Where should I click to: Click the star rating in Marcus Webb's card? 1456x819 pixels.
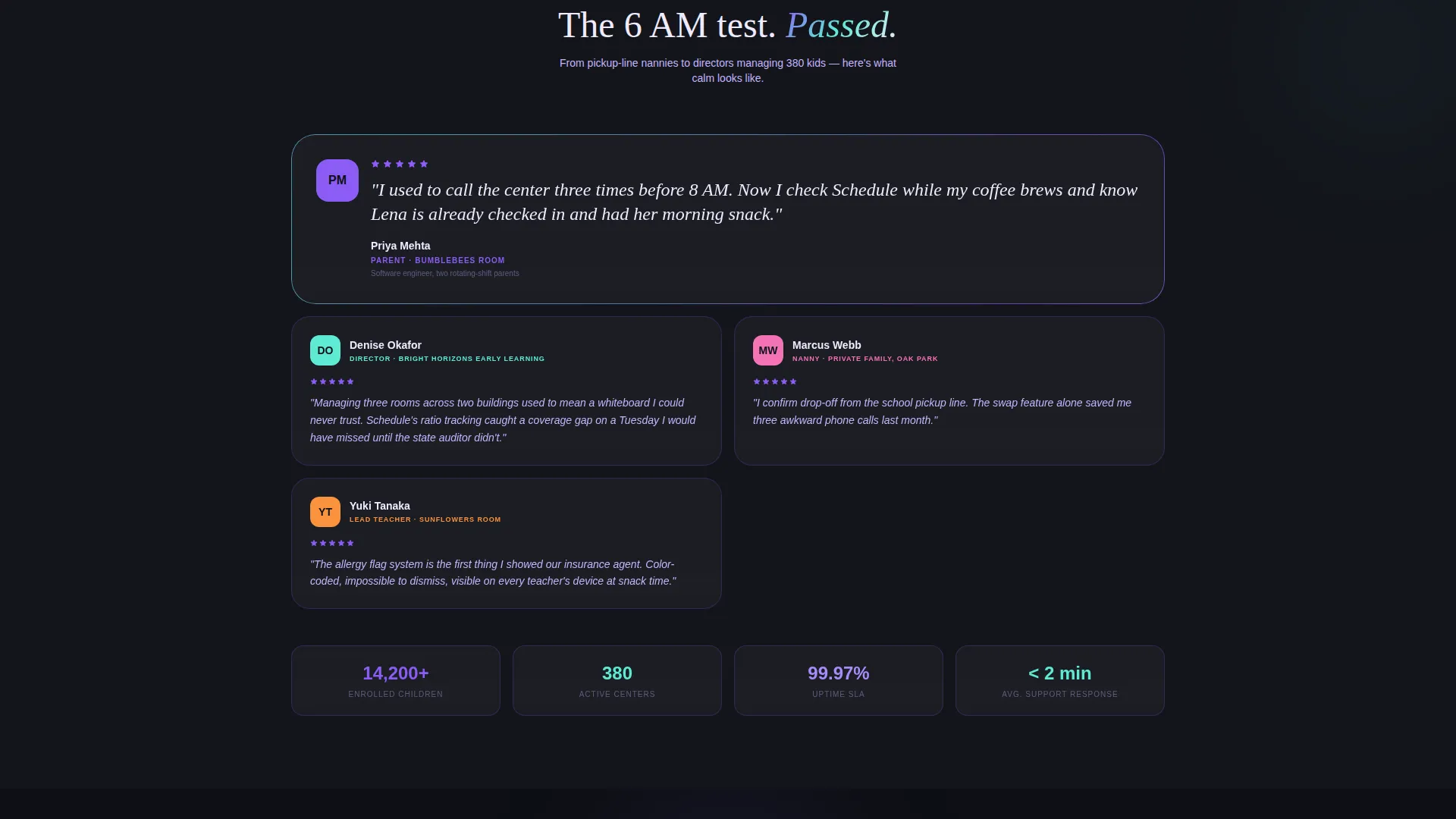pos(775,381)
